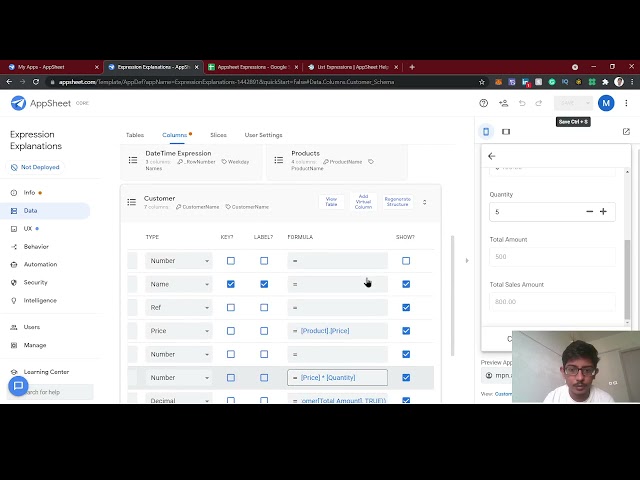This screenshot has height=480, width=640.
Task: Switch to the User Settings tab
Action: (263, 135)
